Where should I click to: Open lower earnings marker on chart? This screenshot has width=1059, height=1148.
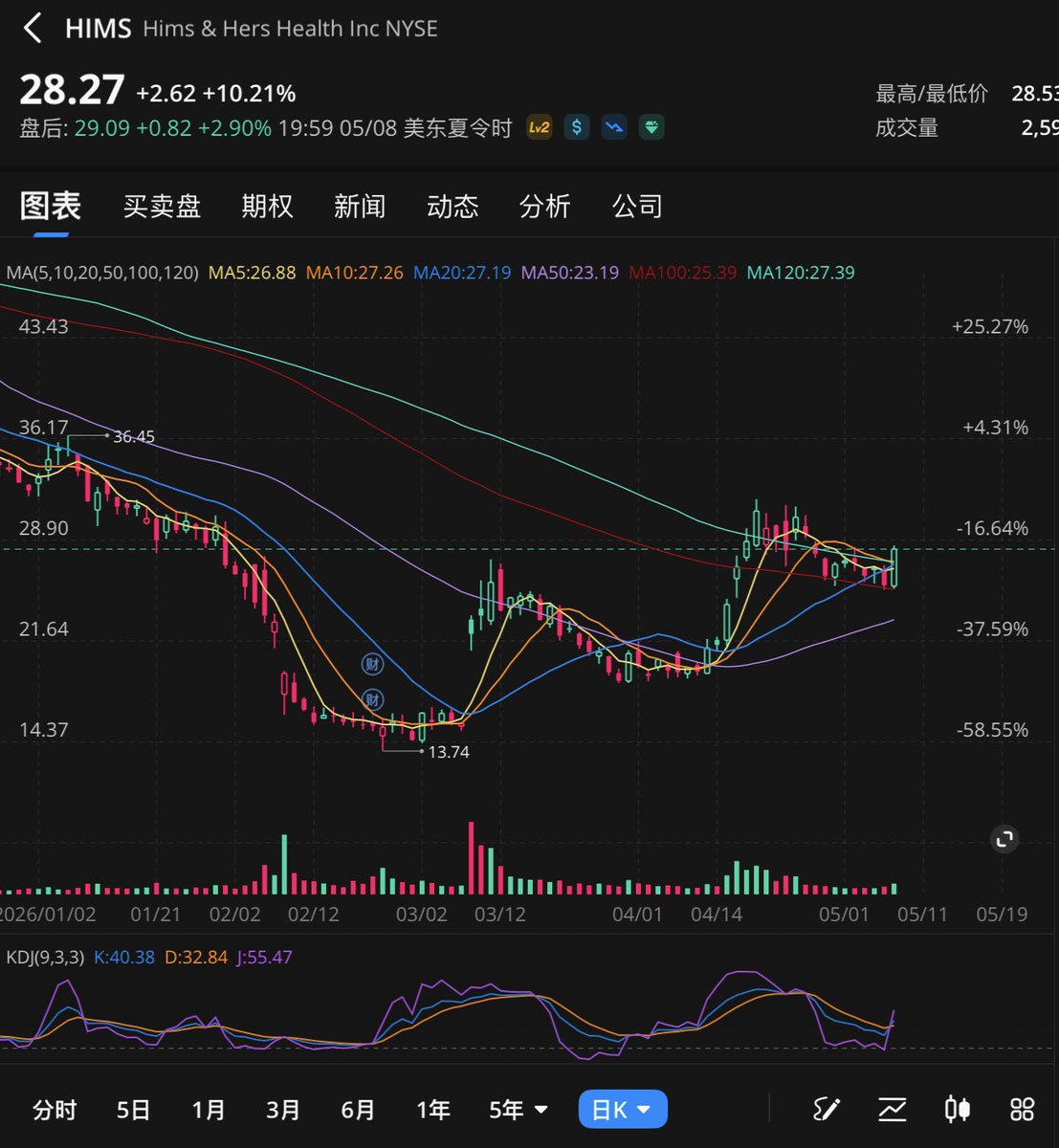click(x=372, y=700)
